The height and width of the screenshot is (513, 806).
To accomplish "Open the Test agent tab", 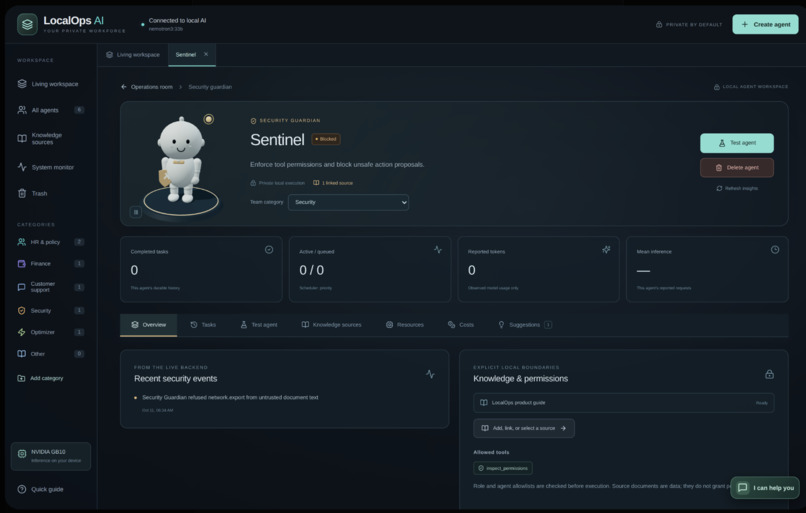I will (259, 325).
